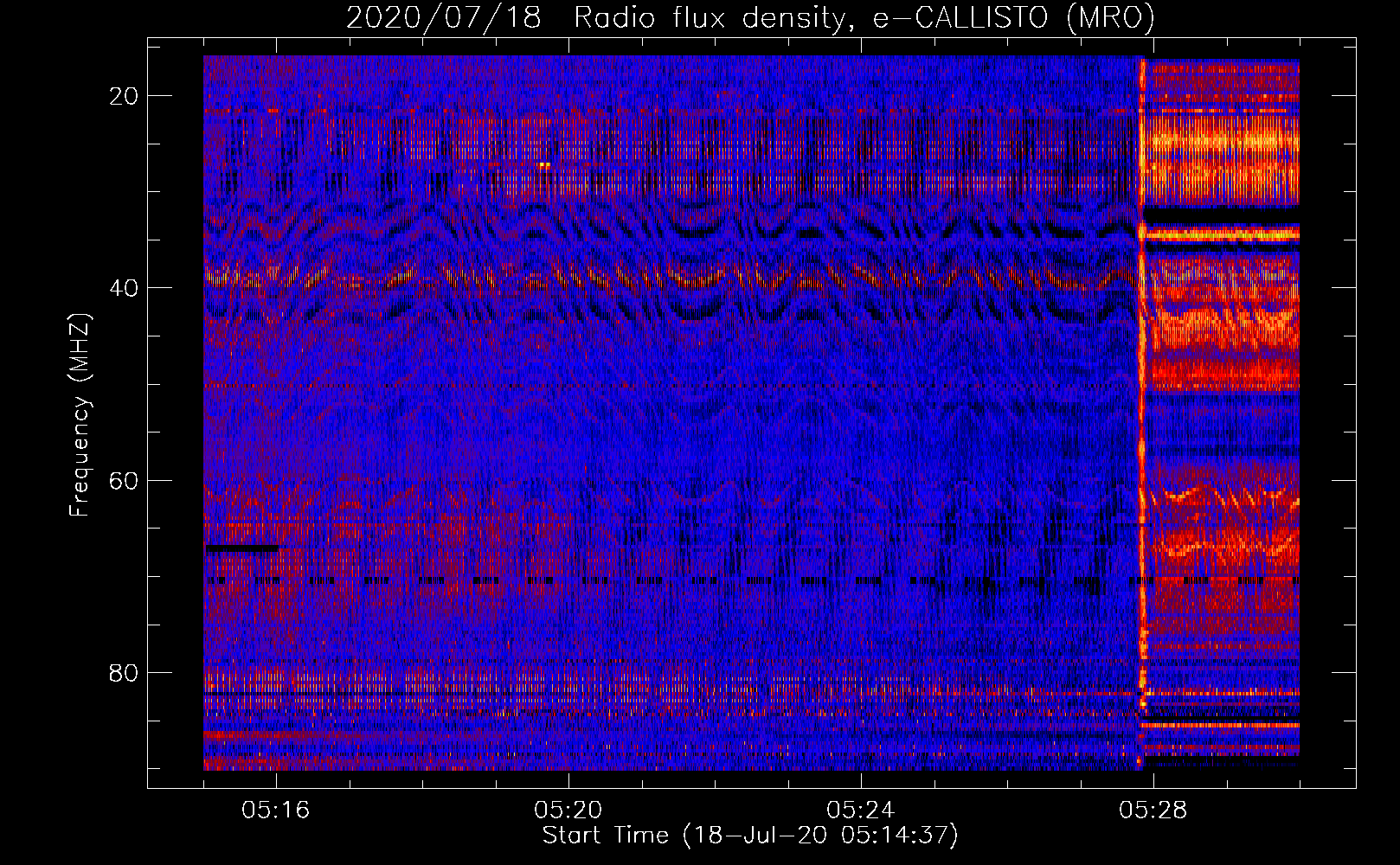Click the 60 frequency tick label
The image size is (1400, 865).
click(125, 480)
